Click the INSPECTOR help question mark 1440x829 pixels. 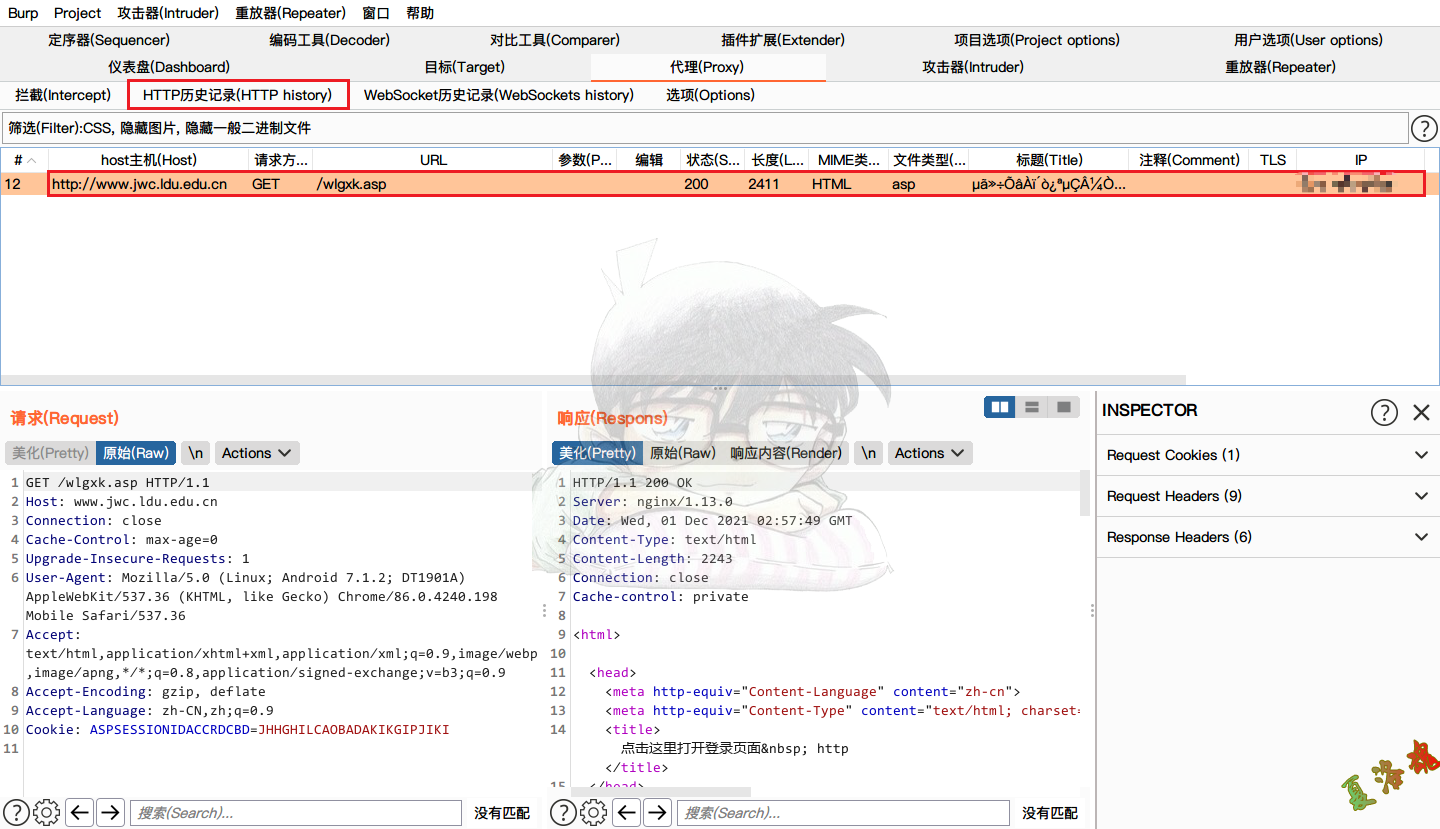pyautogui.click(x=1384, y=412)
